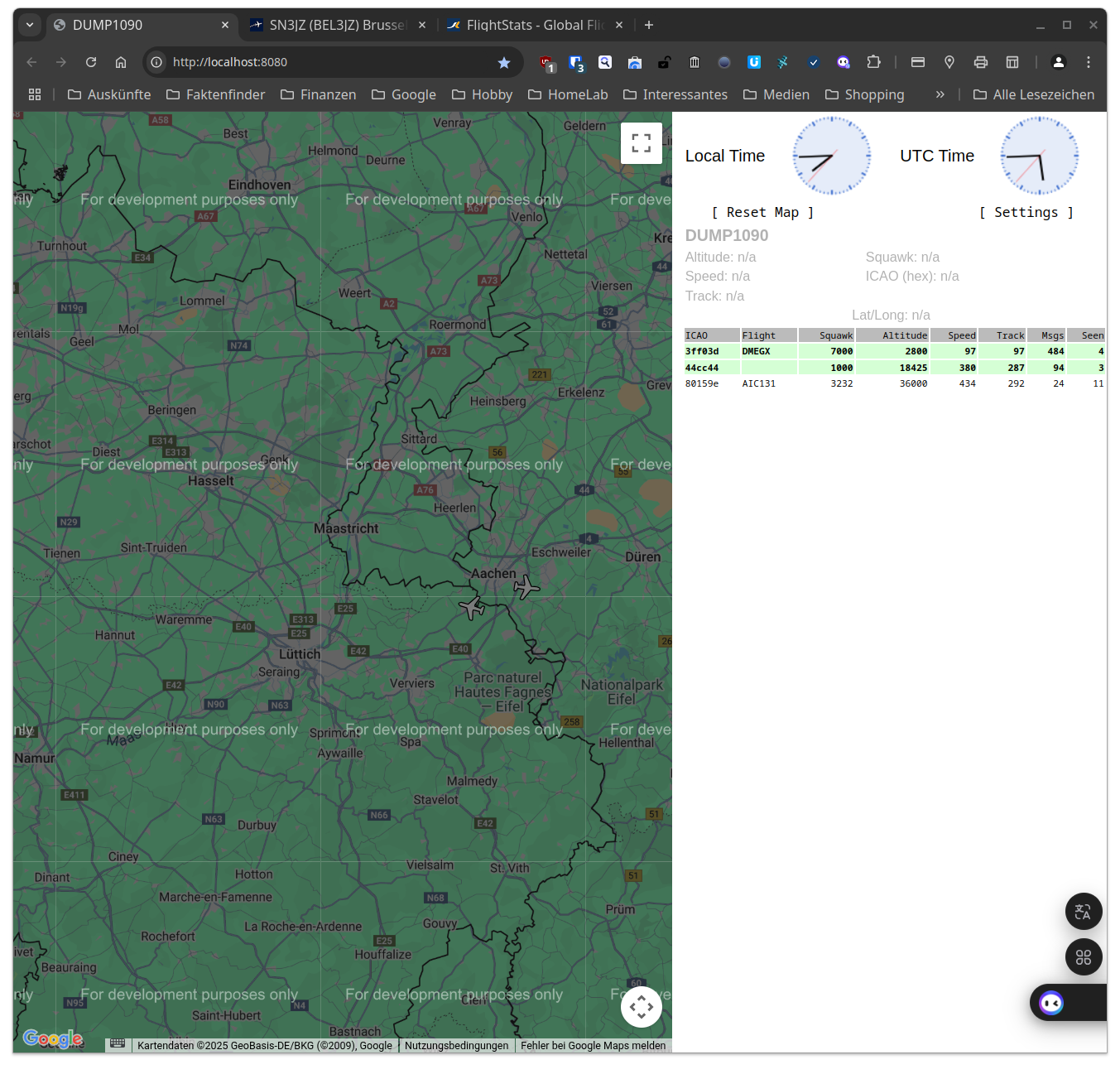This screenshot has width=1120, height=1079.
Task: Open the Auskünfte bookmark folder
Action: coord(109,94)
